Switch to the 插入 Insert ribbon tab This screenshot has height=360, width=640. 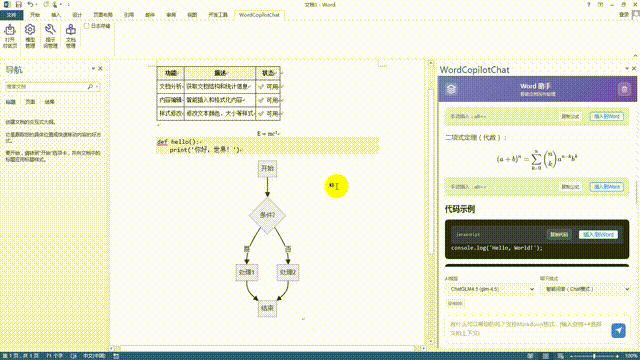[56, 15]
